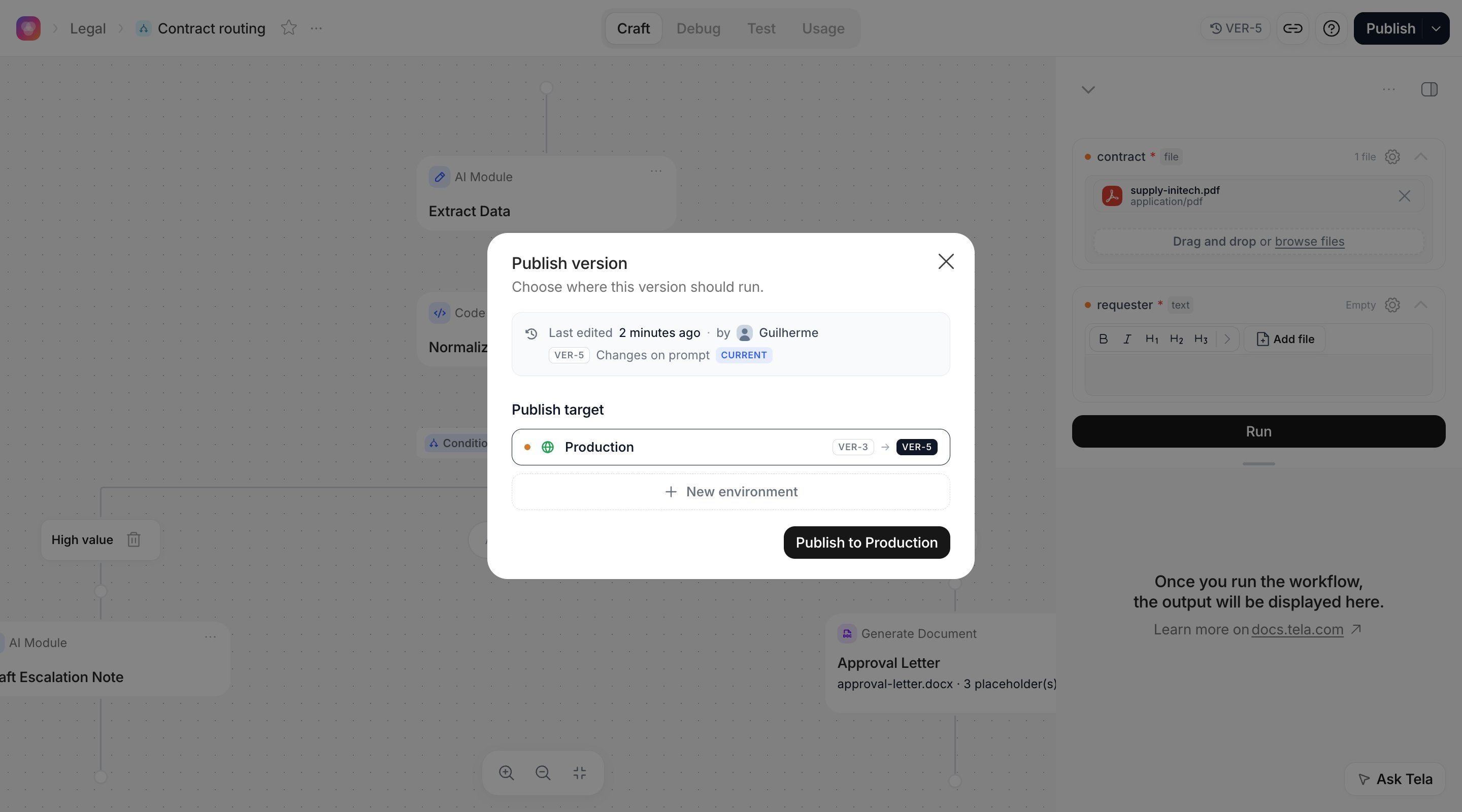Toggle italic formatting in requester editor
Image resolution: width=1462 pixels, height=812 pixels.
click(x=1127, y=339)
